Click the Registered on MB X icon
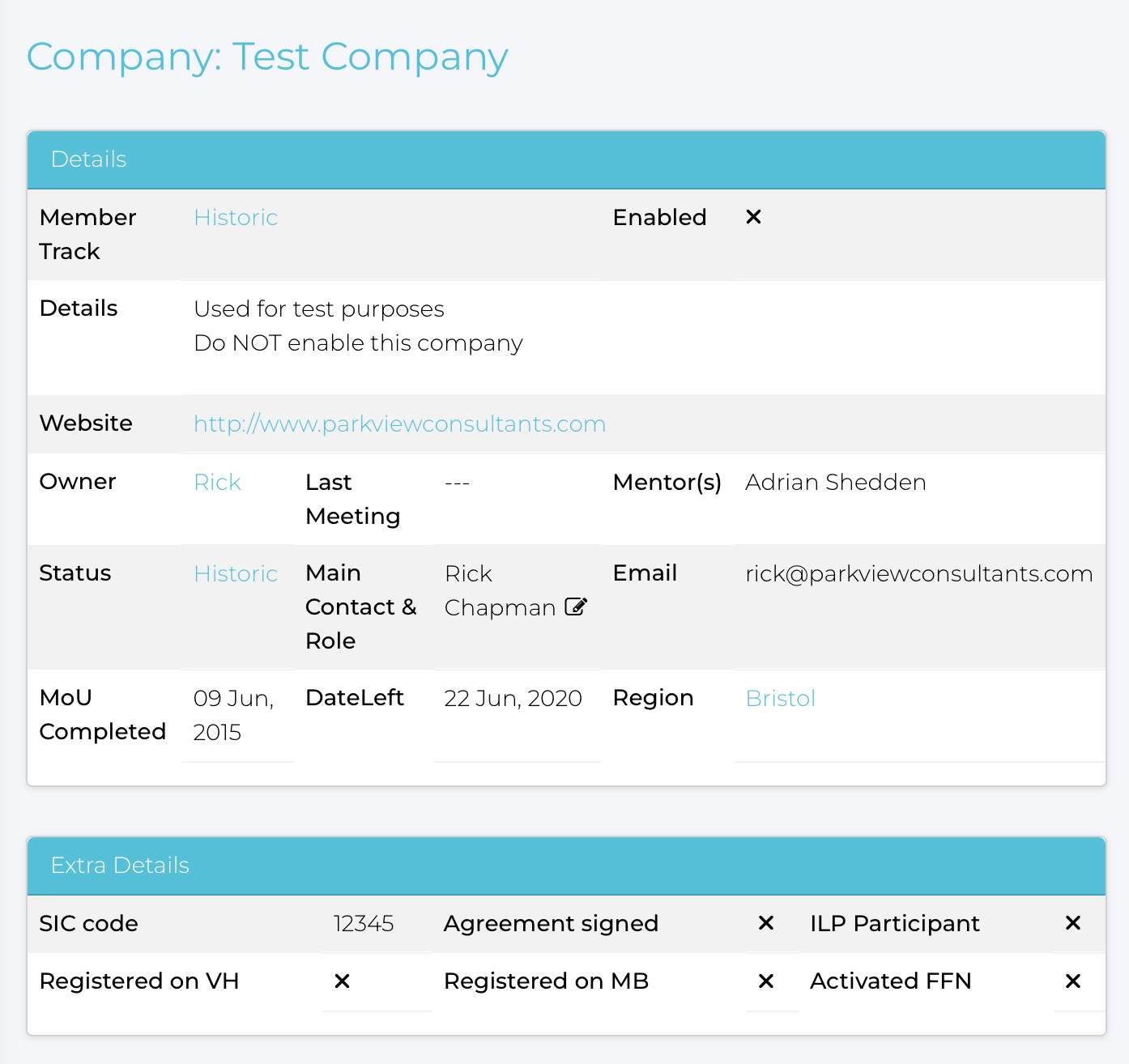Screen dimensions: 1129x1064 [765, 981]
